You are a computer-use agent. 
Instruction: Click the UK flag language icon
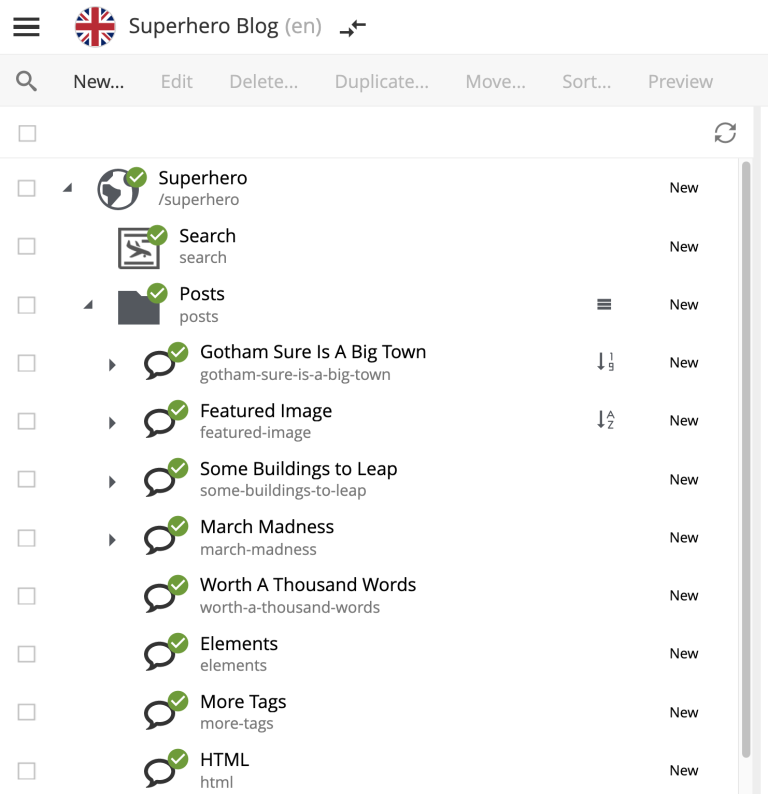pos(95,27)
